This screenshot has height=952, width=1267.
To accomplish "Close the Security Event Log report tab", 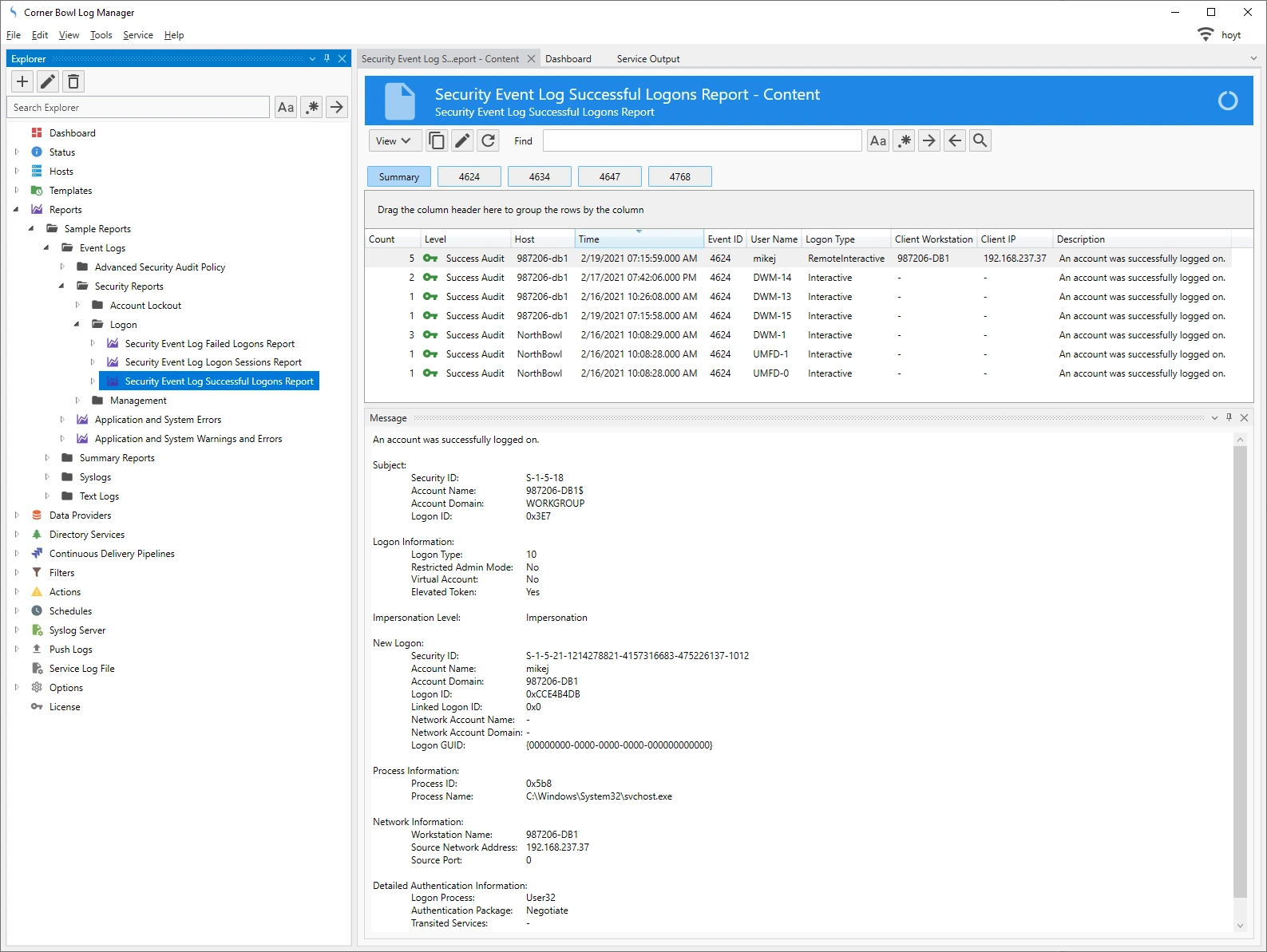I will pyautogui.click(x=531, y=59).
